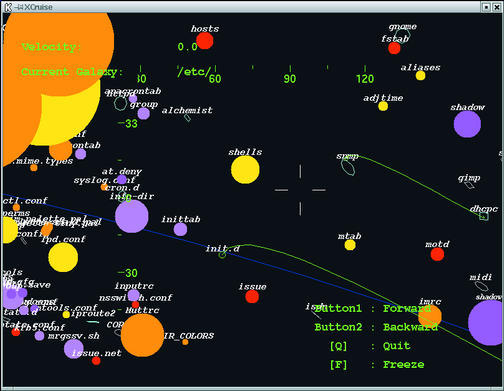Select the purple inittab planet
The width and height of the screenshot is (504, 391).
(180, 229)
